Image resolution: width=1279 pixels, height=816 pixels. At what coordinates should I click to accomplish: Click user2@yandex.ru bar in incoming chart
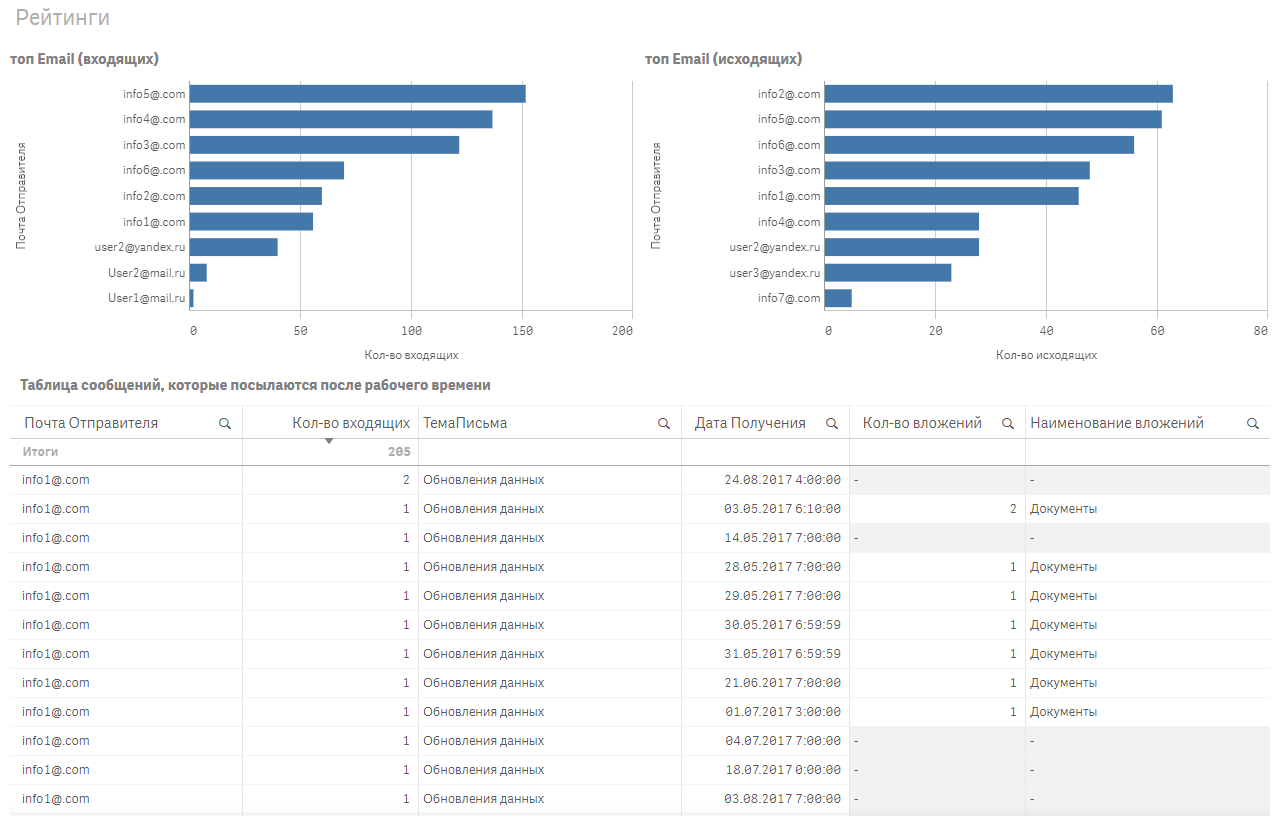pyautogui.click(x=233, y=247)
